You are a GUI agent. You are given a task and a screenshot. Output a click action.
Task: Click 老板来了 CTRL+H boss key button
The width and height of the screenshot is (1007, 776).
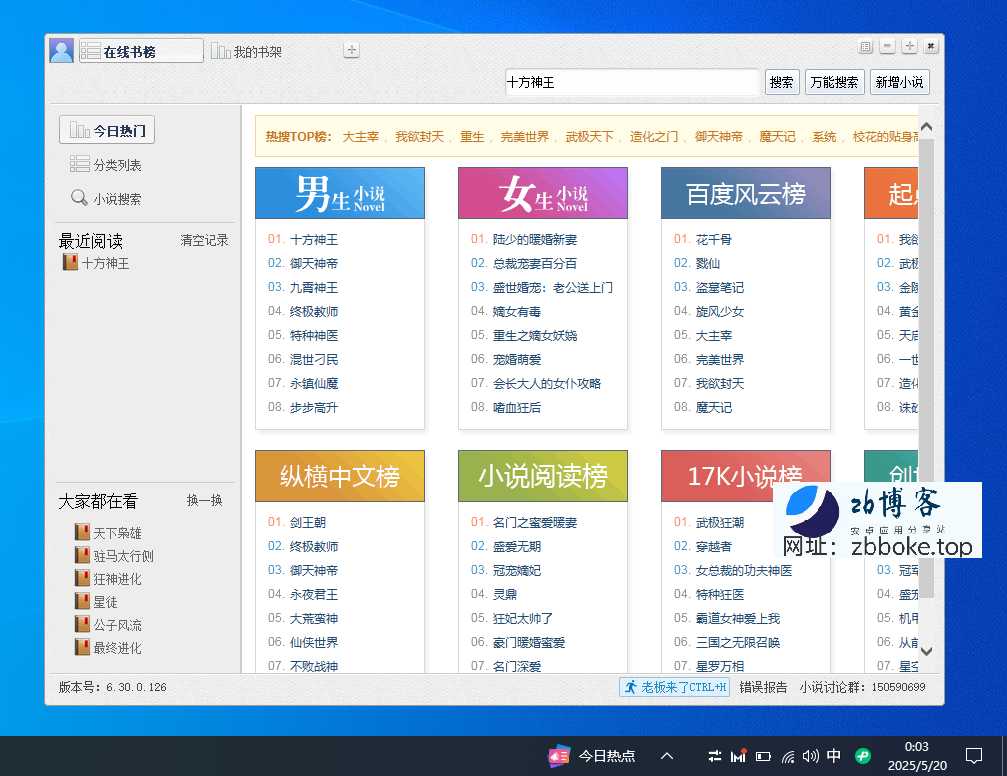675,687
